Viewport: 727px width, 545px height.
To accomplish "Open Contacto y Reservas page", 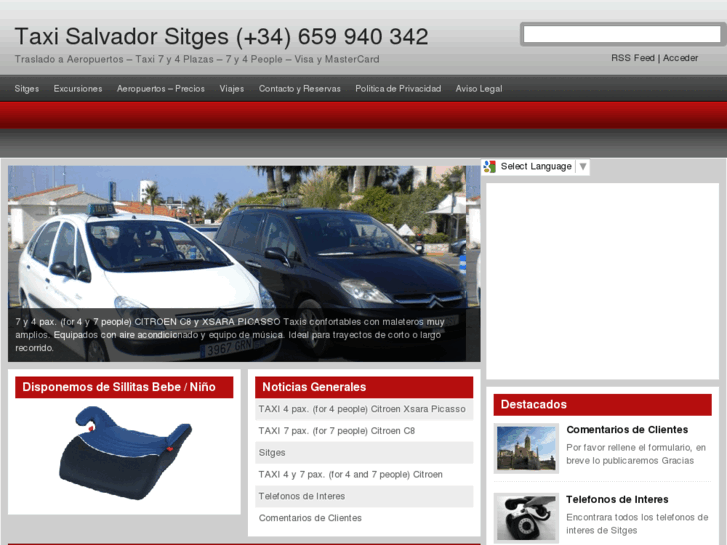I will (300, 89).
